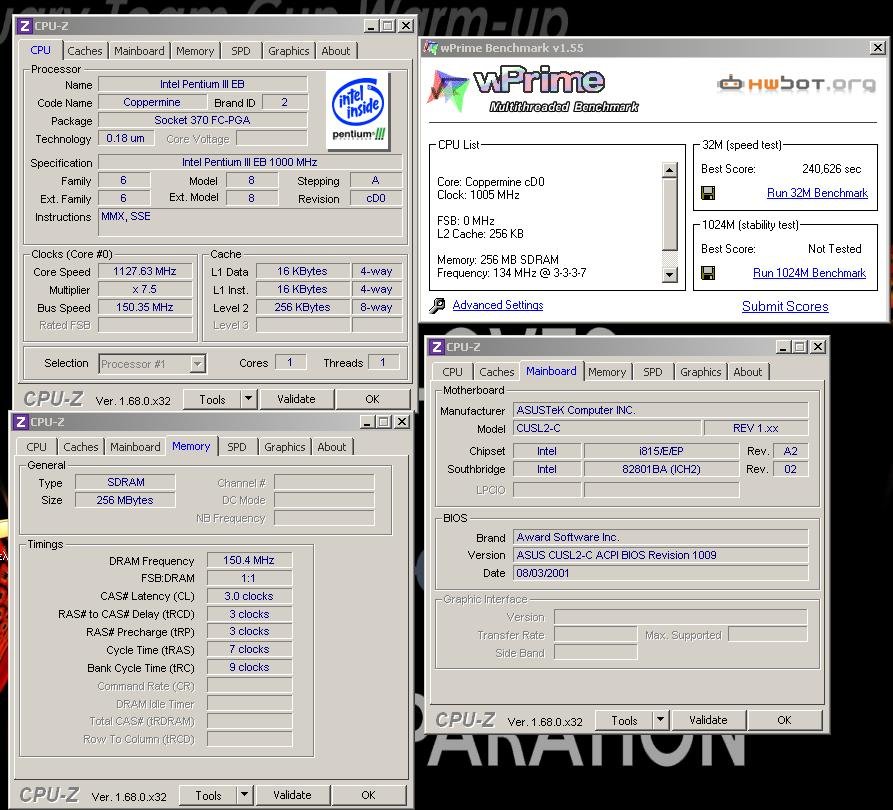Click the DRAM Frequency value 150.4 MHz
The image size is (893, 810).
(249, 561)
